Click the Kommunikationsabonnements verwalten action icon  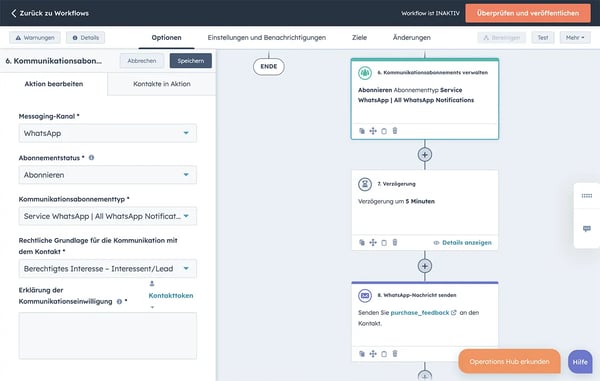(x=365, y=73)
